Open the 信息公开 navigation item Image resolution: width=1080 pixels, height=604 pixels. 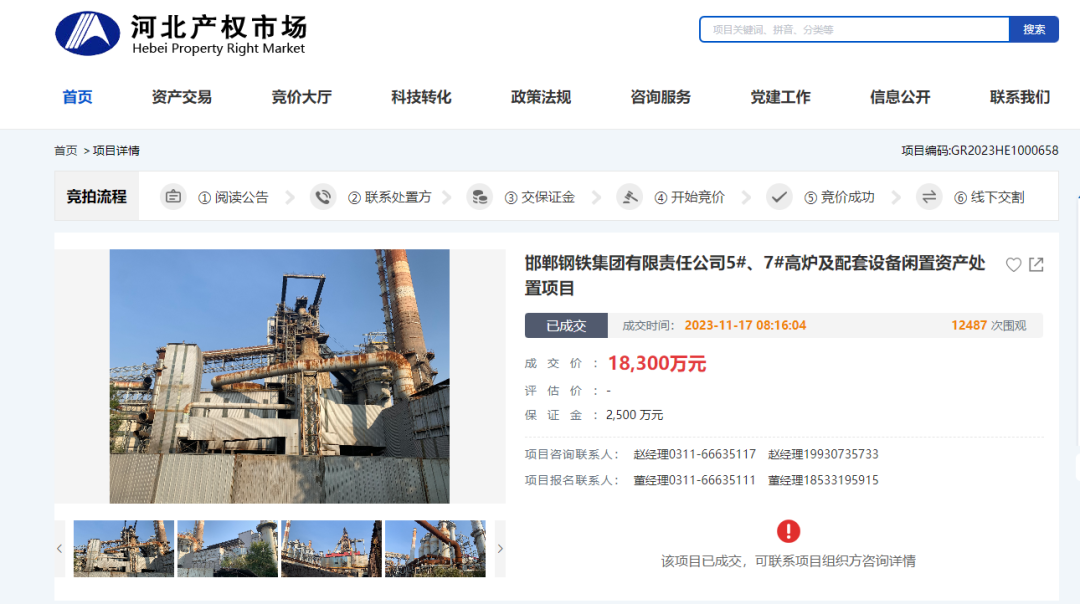[x=900, y=97]
